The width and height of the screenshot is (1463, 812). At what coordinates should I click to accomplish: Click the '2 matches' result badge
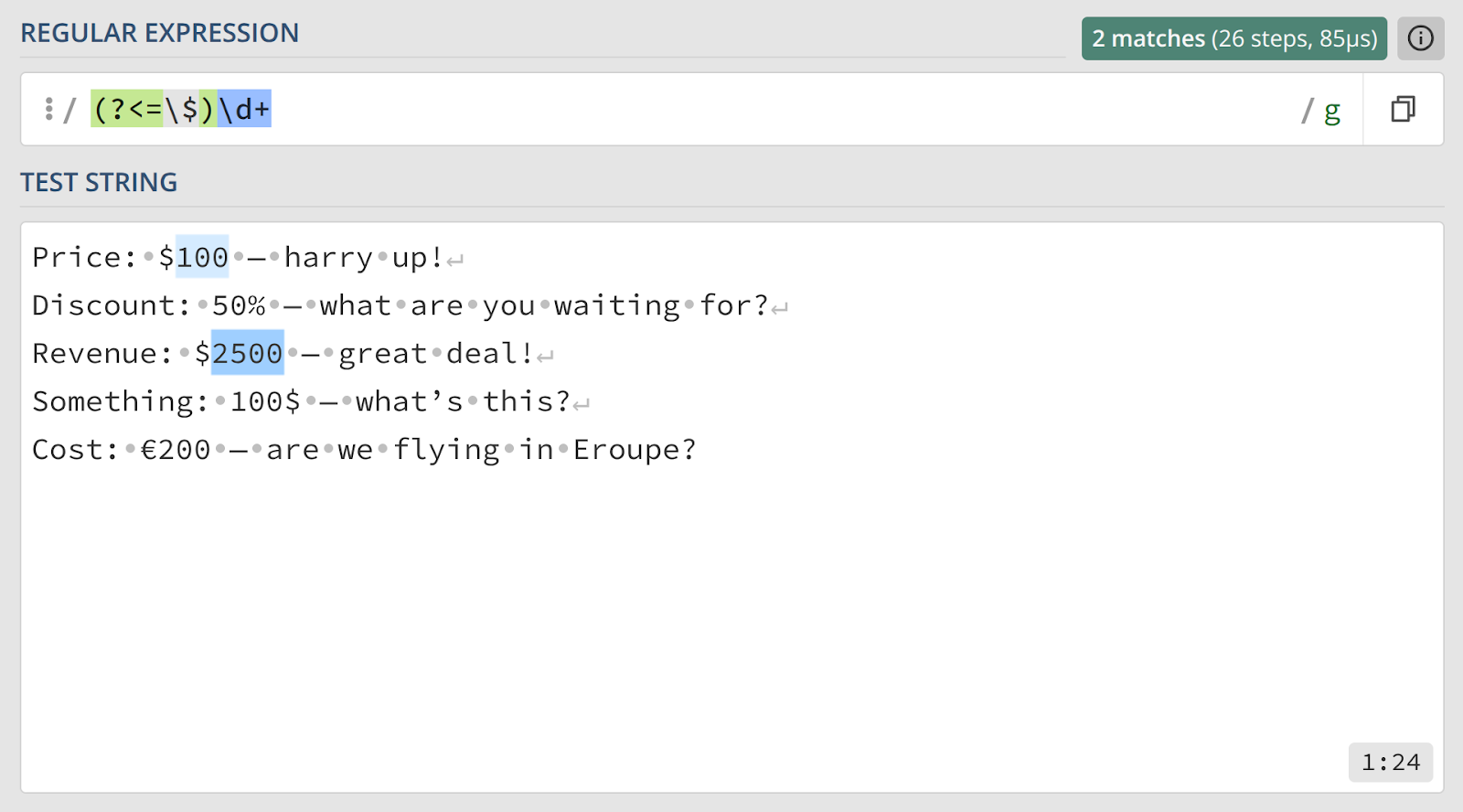1233,38
